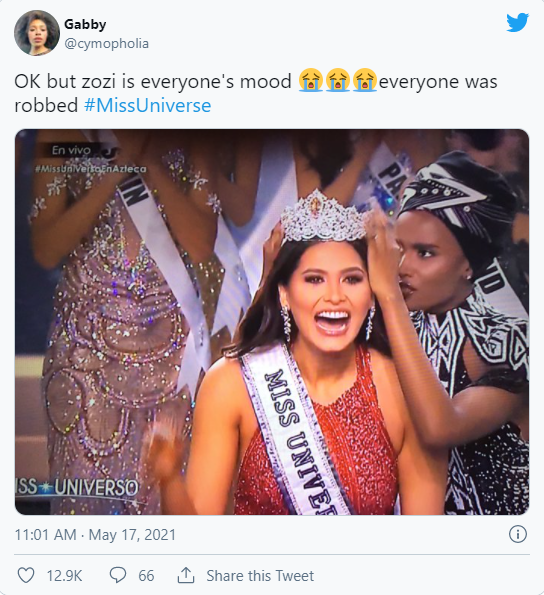Click the display name Gabby
This screenshot has height=595, width=544.
point(85,24)
